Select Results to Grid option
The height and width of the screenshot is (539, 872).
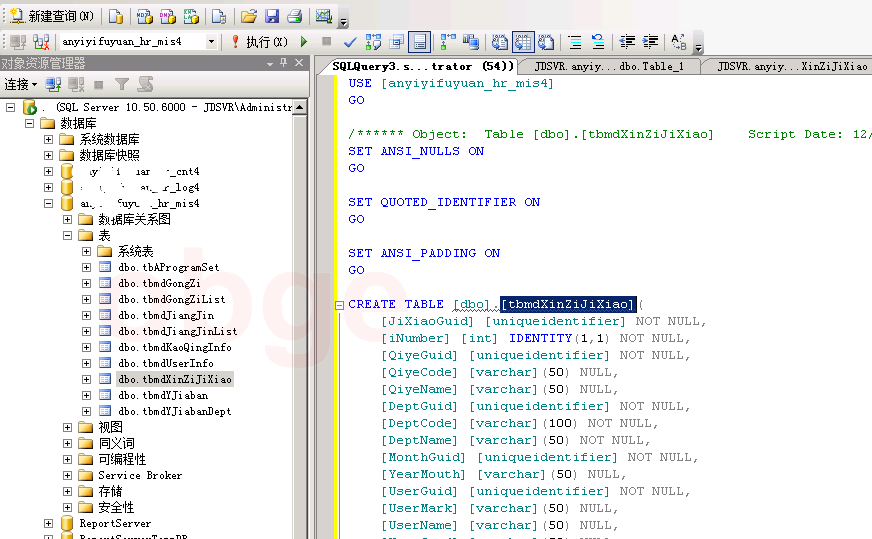[523, 42]
